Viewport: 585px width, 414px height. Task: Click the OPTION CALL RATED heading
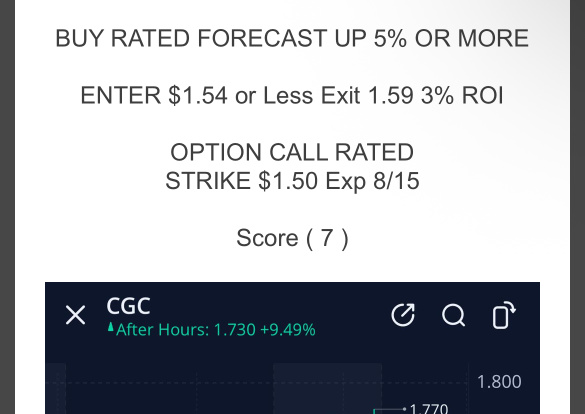pyautogui.click(x=292, y=152)
